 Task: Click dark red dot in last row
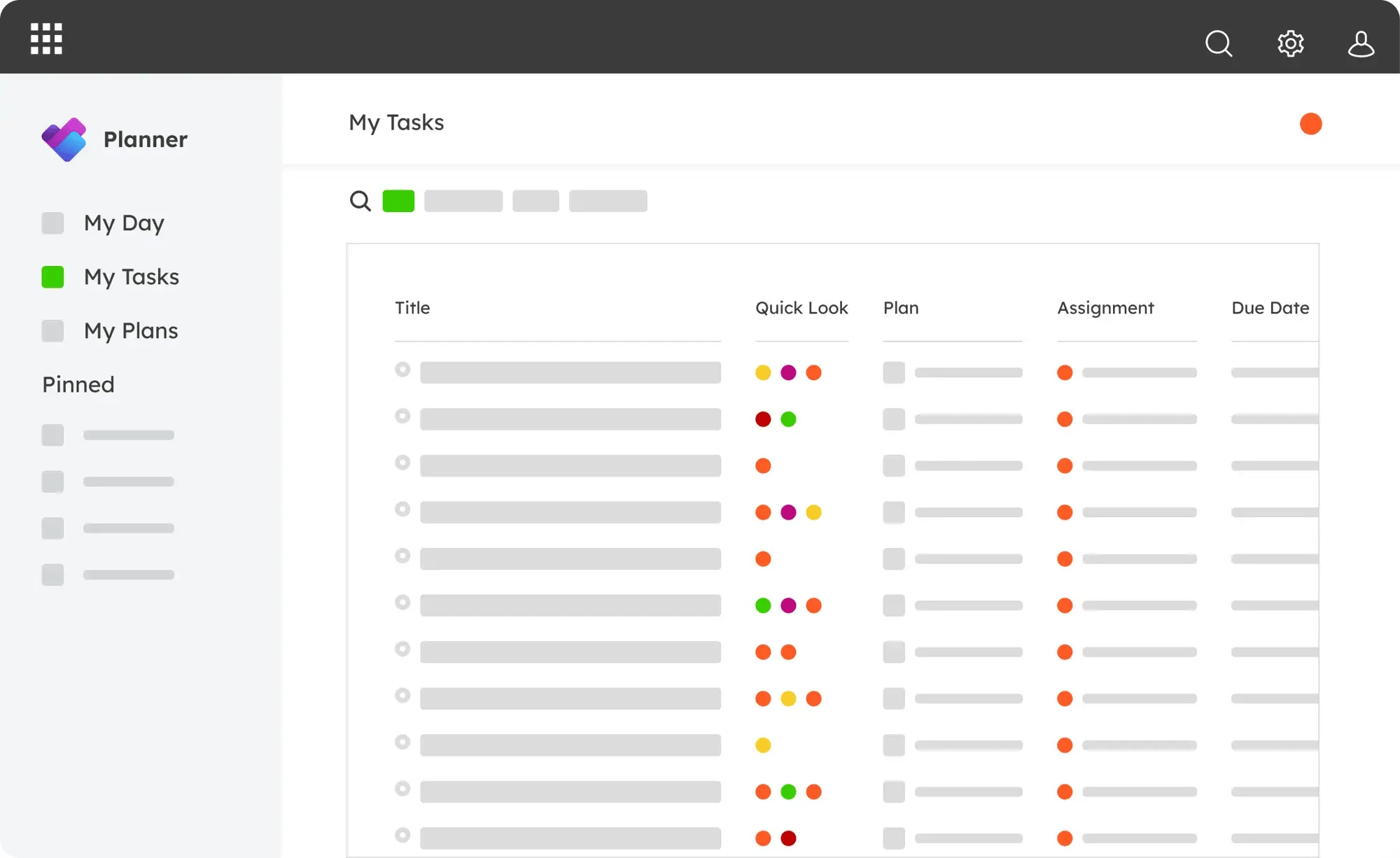tap(788, 838)
